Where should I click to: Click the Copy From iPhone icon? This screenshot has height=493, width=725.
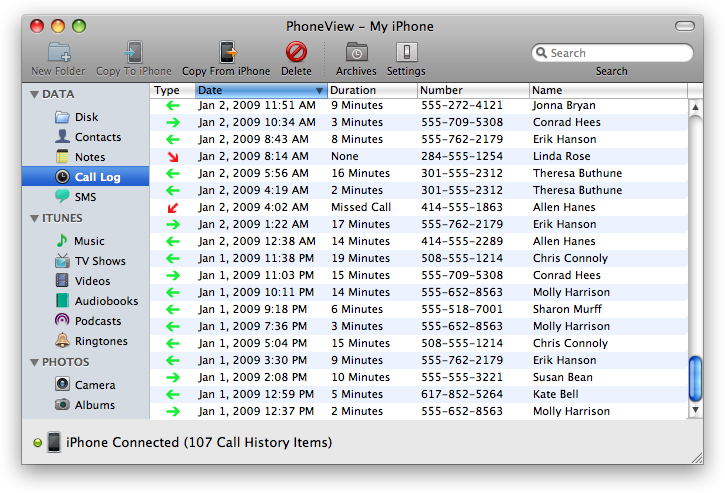[x=227, y=52]
